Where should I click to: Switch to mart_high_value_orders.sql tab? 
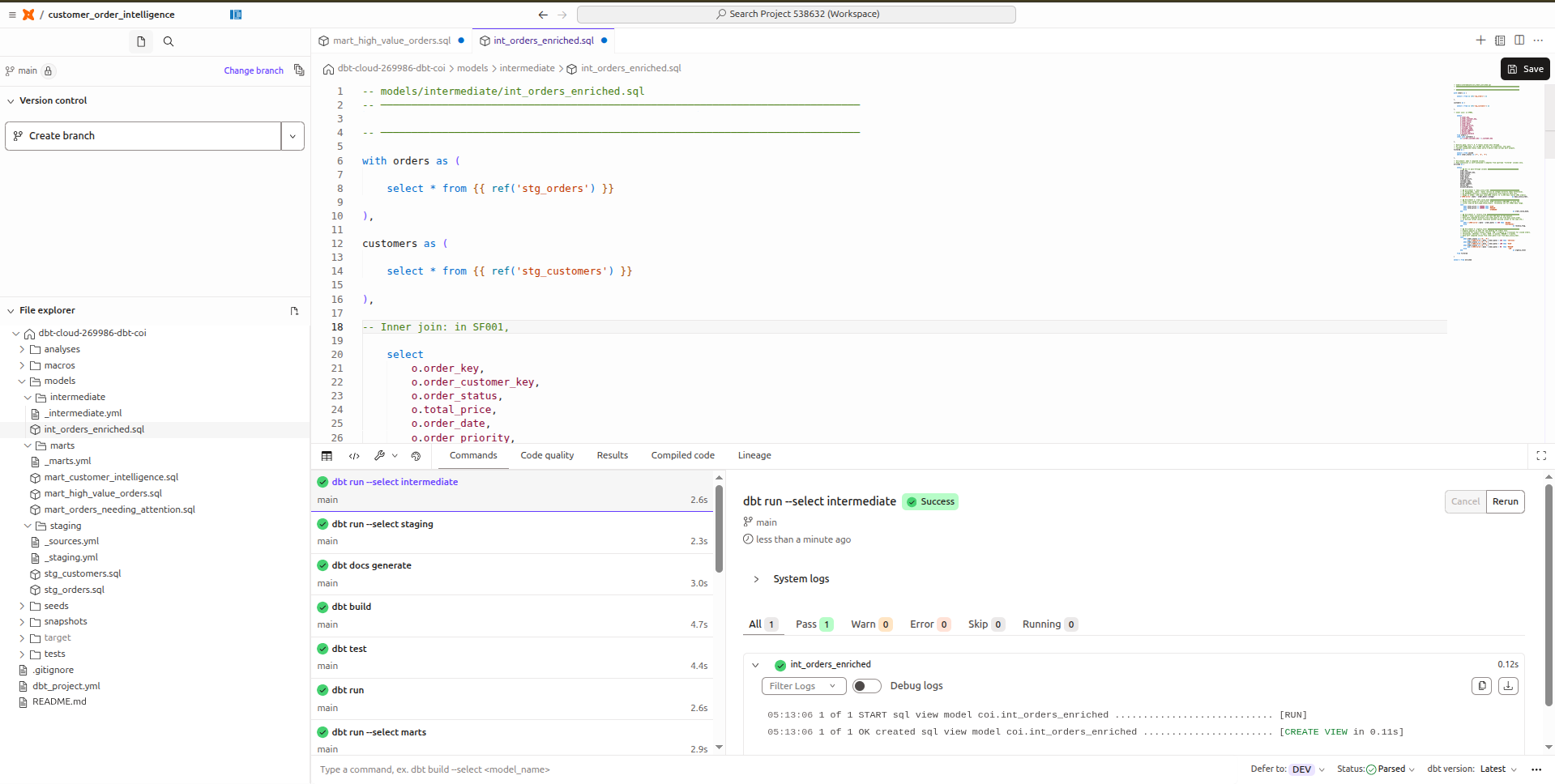click(391, 40)
